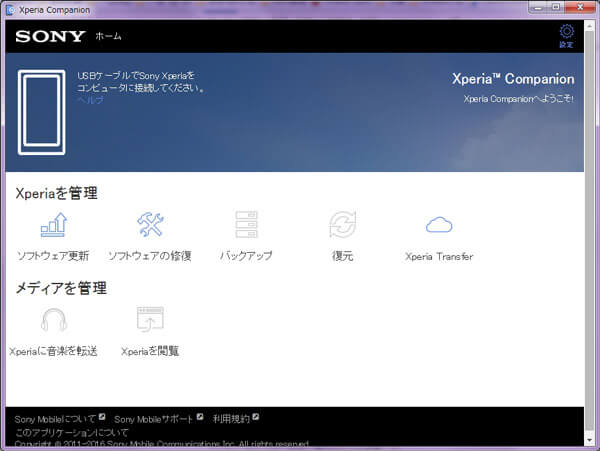The width and height of the screenshot is (600, 451).
Task: Open the Sony Mobileサポート link
Action: point(154,419)
